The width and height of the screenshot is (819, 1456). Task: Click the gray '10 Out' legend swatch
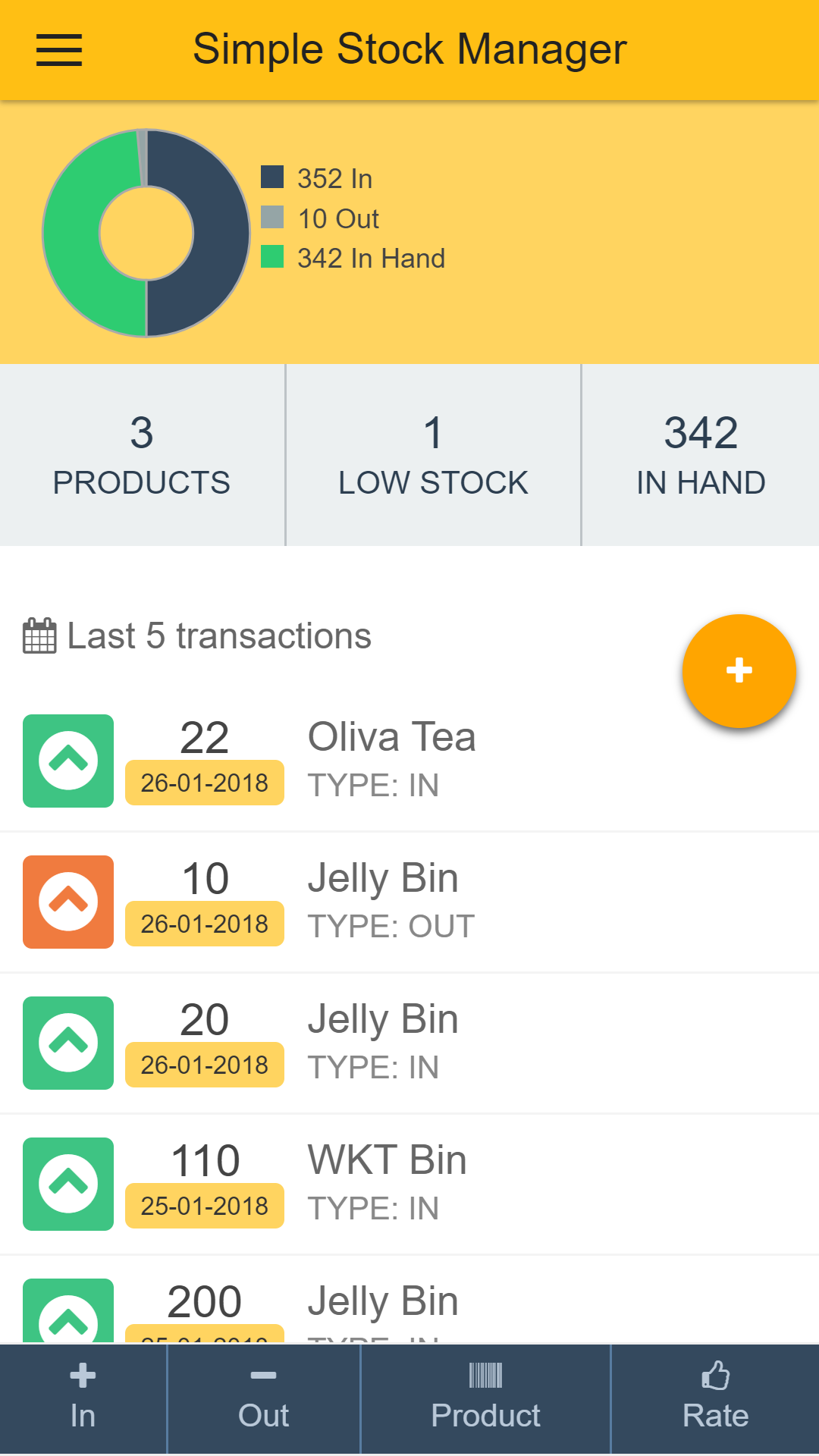pos(272,218)
